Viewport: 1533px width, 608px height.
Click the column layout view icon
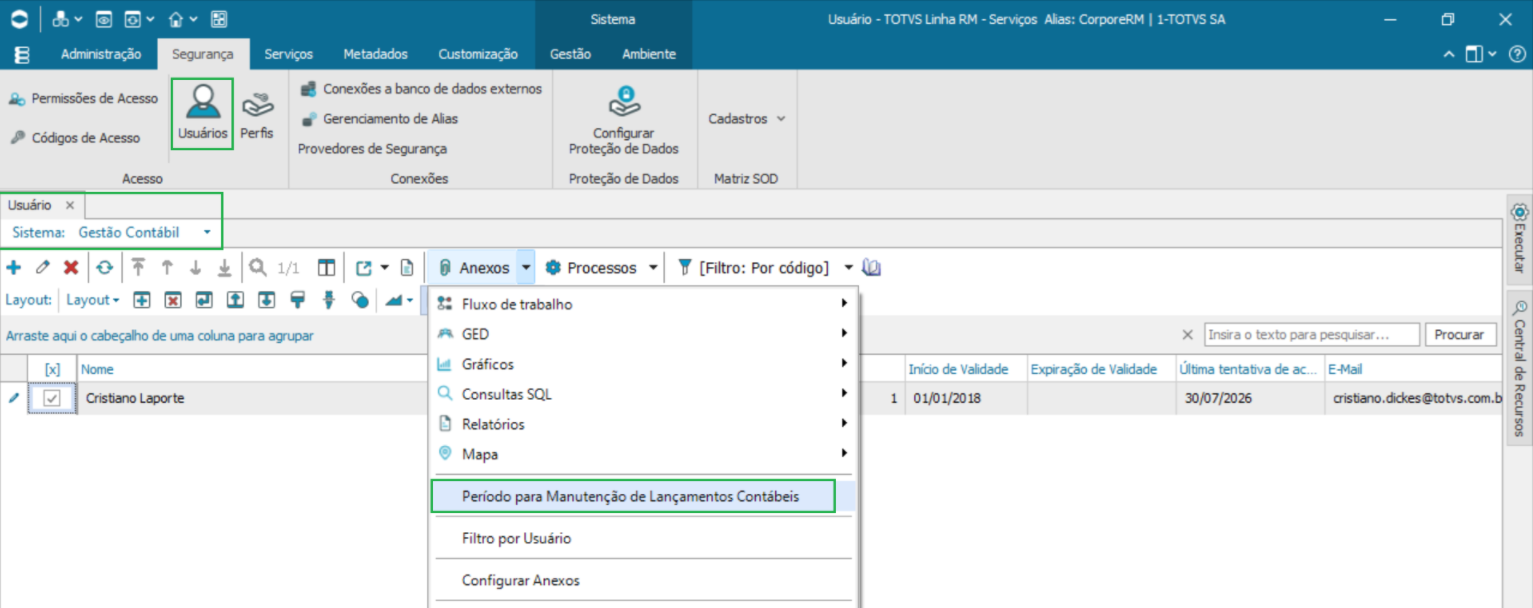coord(326,268)
